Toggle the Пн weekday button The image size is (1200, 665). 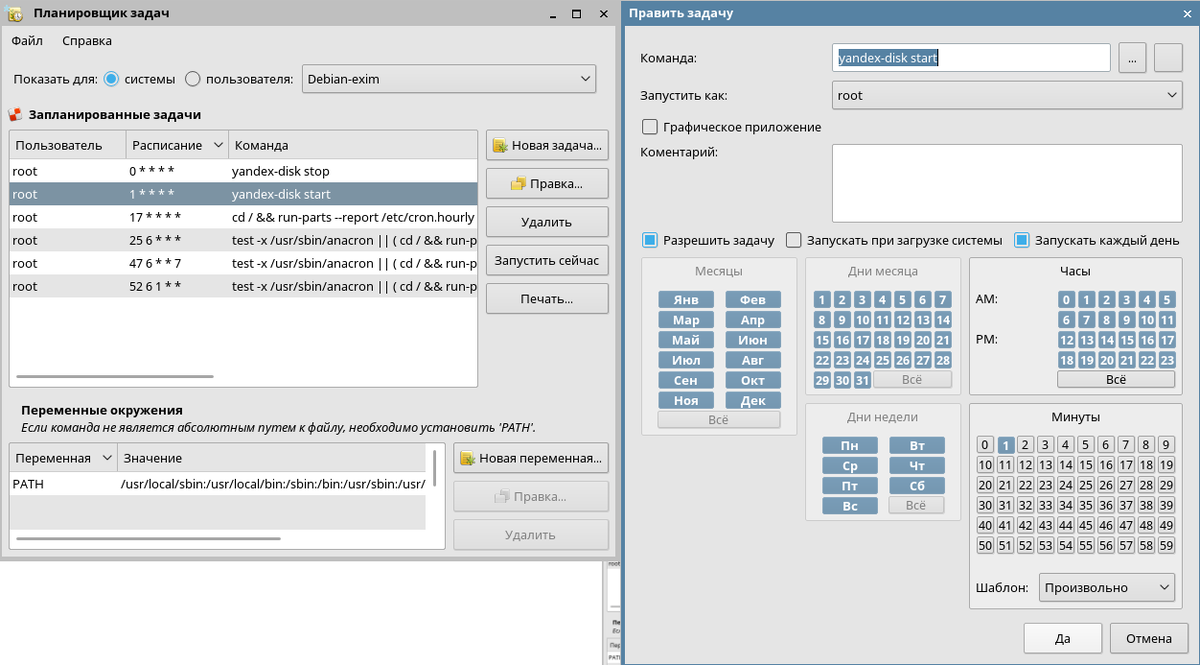click(x=849, y=446)
